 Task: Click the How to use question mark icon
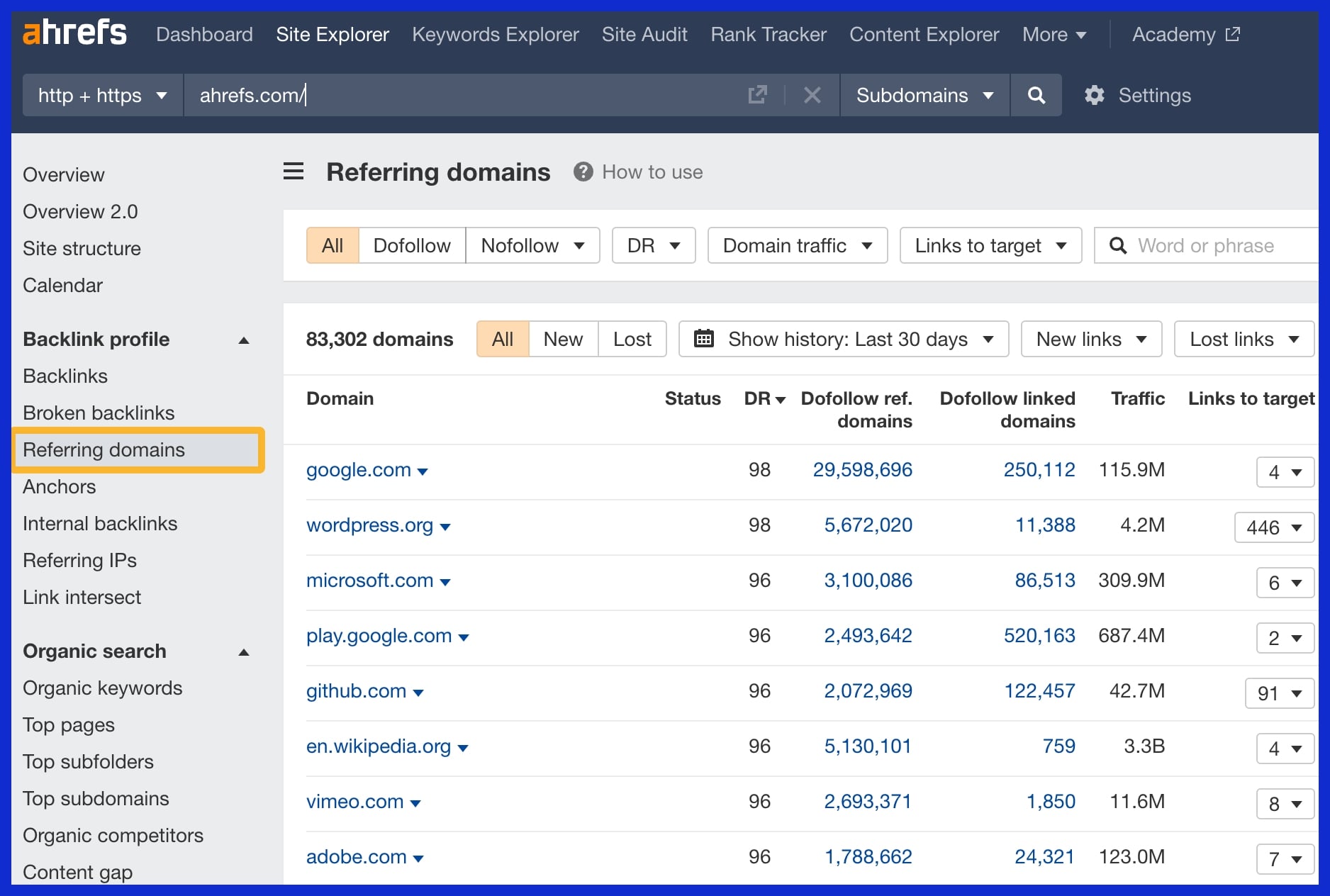click(x=583, y=172)
